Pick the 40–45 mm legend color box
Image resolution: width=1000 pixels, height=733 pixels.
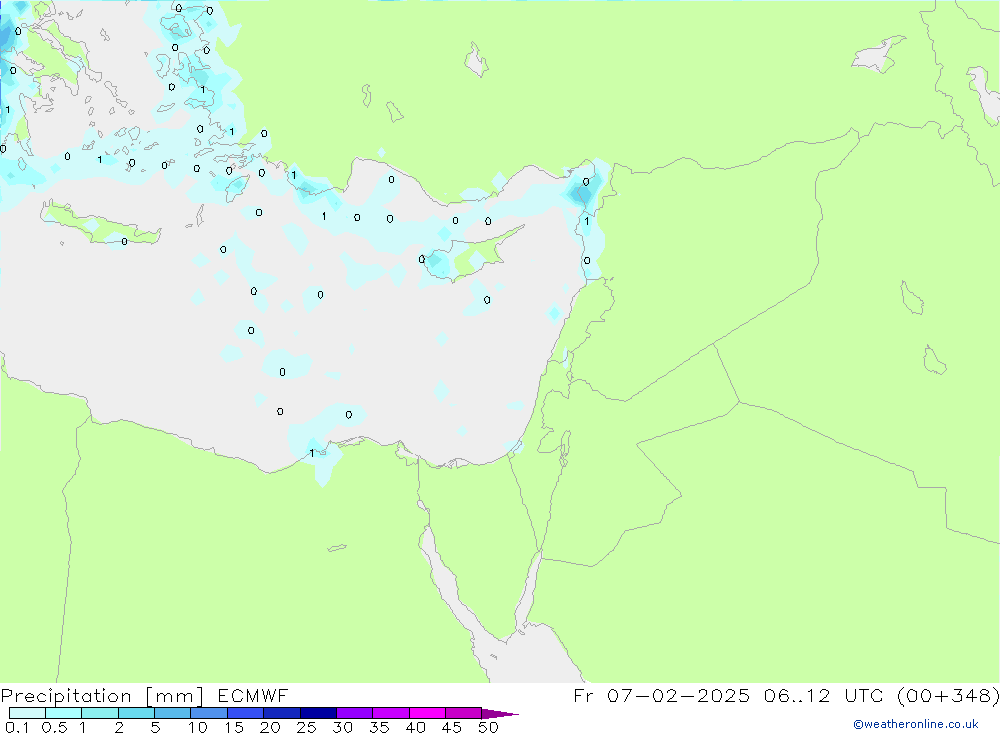point(427,713)
